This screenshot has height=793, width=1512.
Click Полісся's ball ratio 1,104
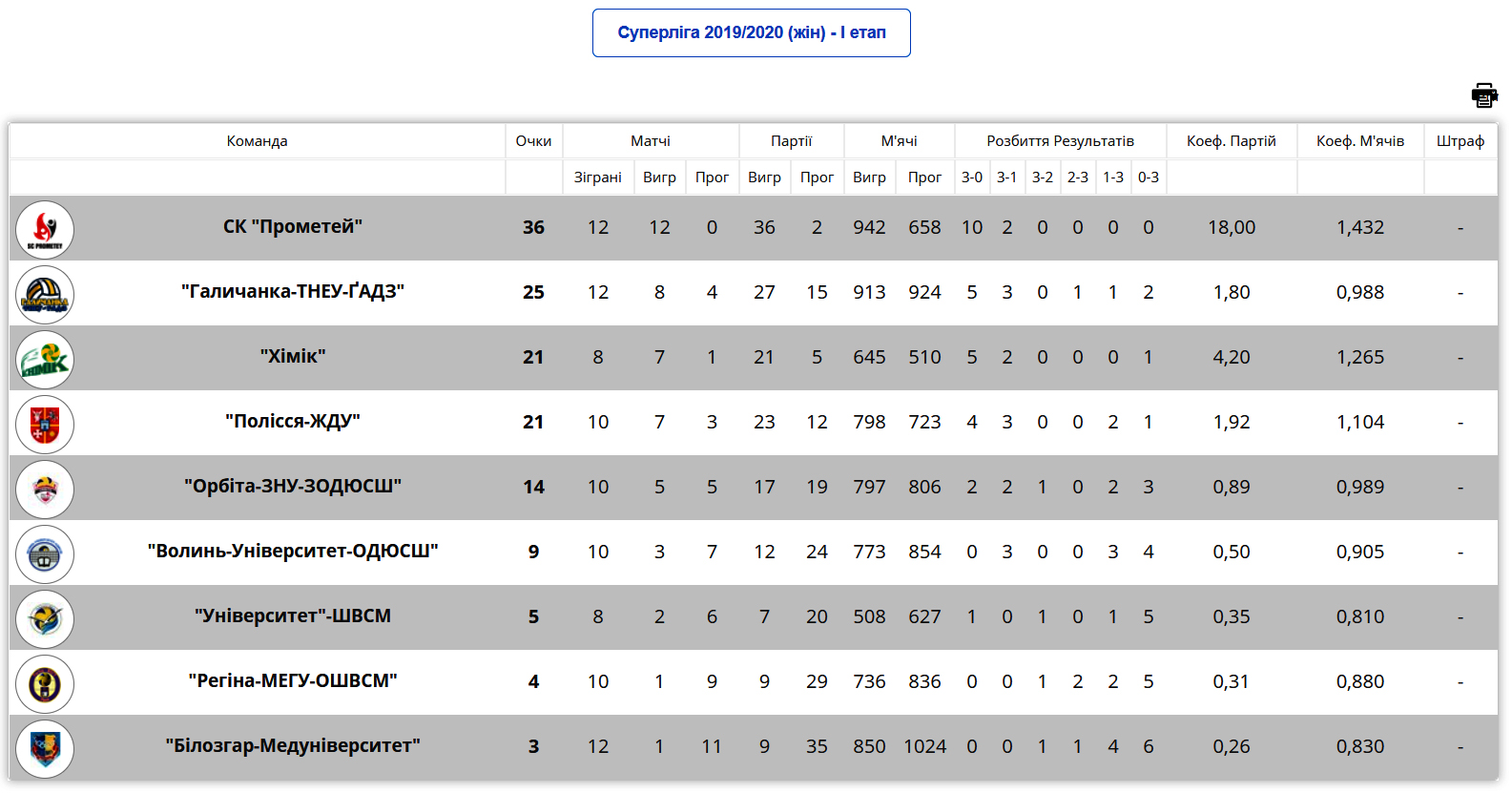[x=1360, y=423]
